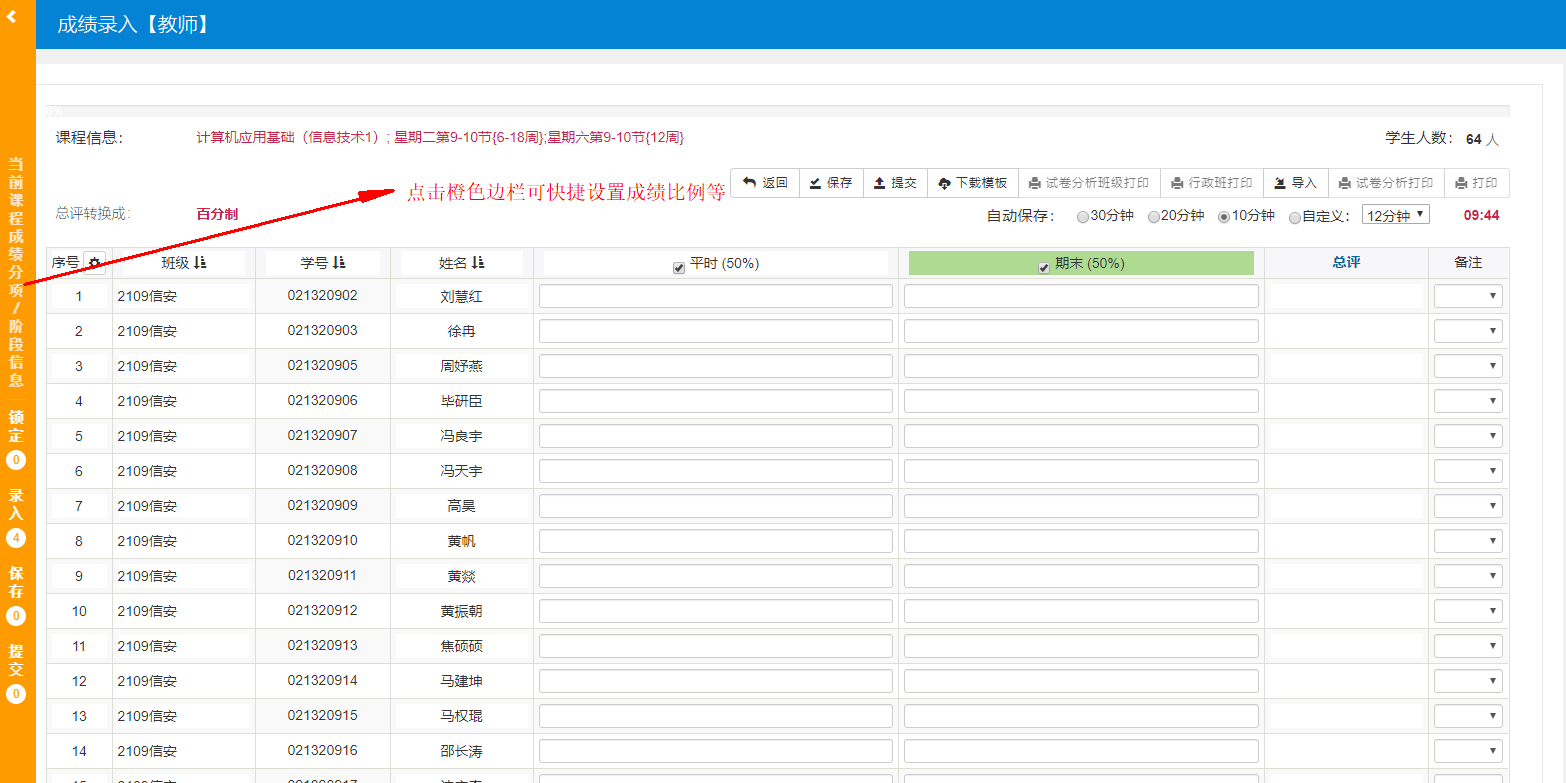Click the 百分制 grade conversion text
The height and width of the screenshot is (783, 1566).
click(x=217, y=214)
